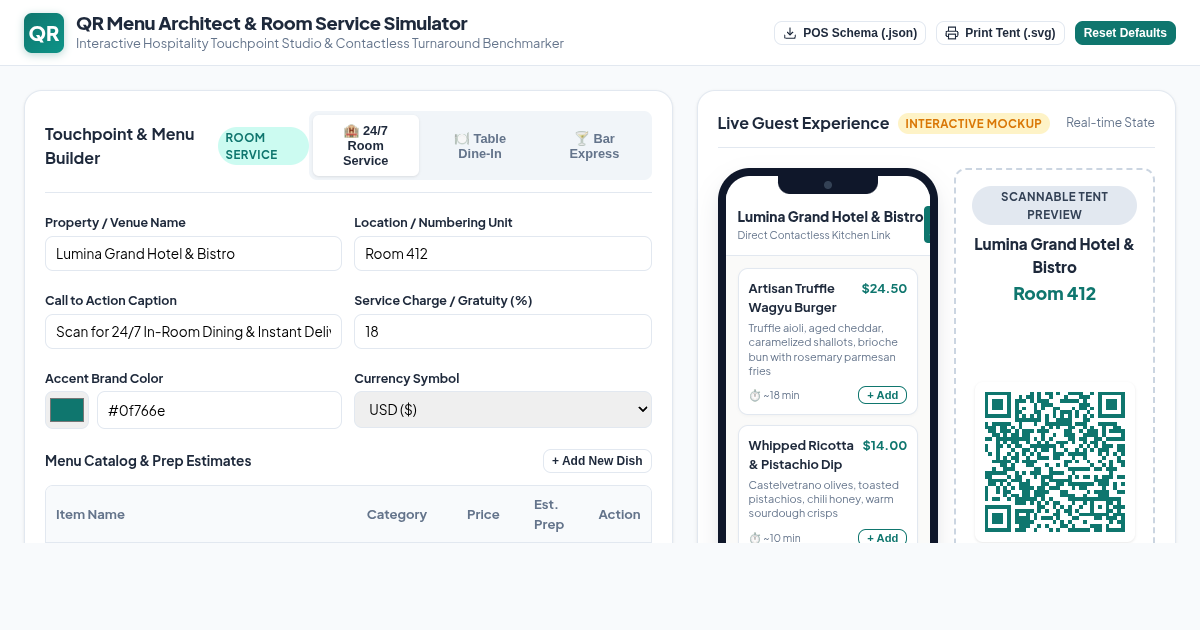Add the Whipped Ricotta & Pistachio Dip

point(882,537)
